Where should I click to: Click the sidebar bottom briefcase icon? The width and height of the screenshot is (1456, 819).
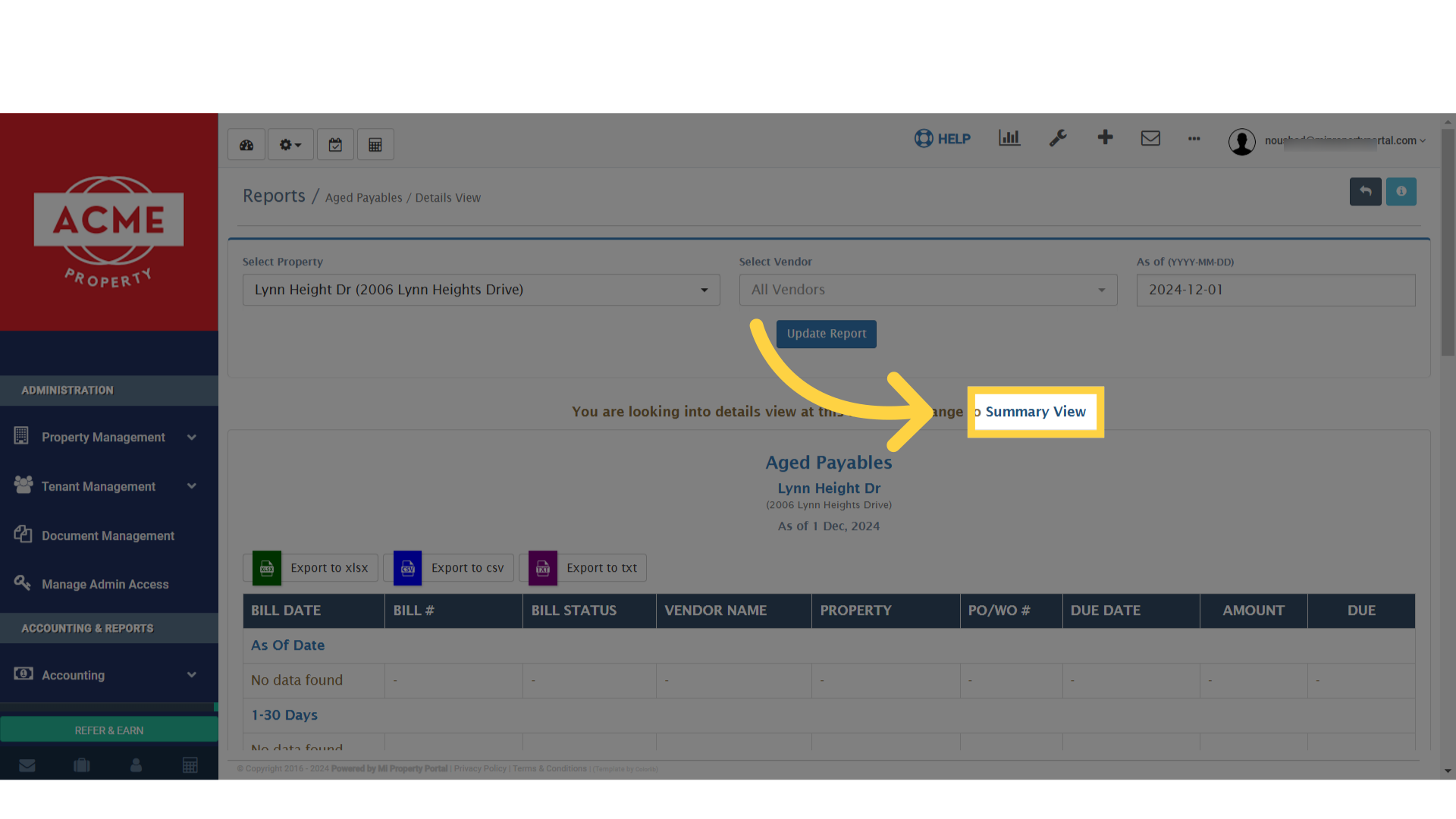click(x=82, y=765)
